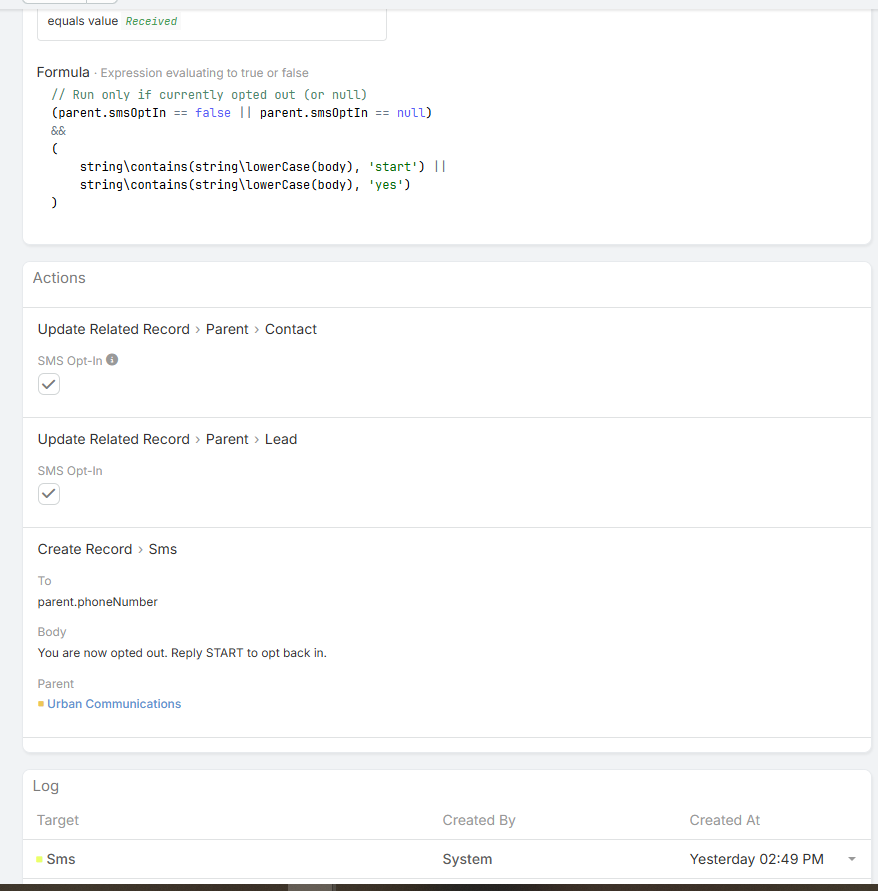Open the Sms target link in Log

tap(61, 859)
